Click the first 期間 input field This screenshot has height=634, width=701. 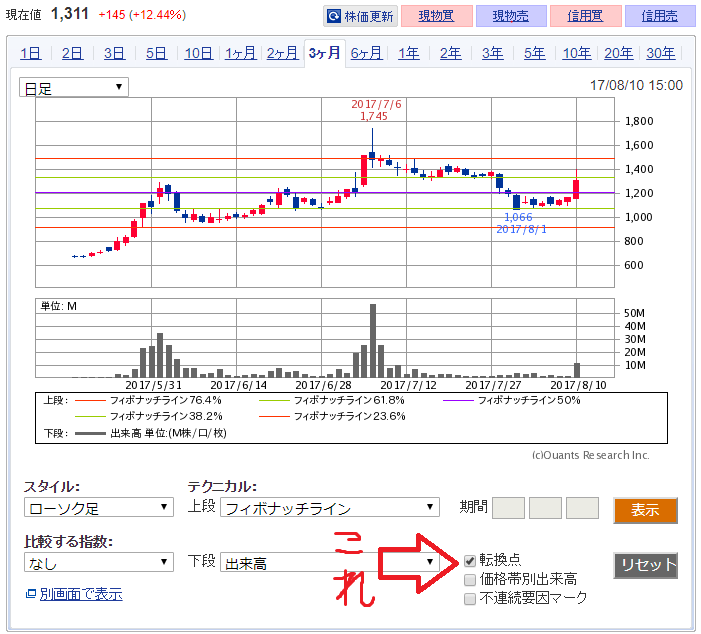[508, 508]
